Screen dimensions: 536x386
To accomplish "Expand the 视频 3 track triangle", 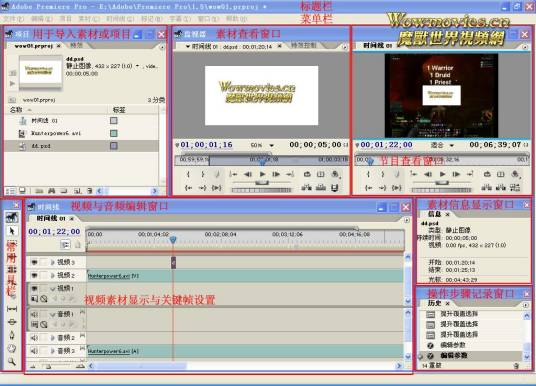I will [53, 262].
